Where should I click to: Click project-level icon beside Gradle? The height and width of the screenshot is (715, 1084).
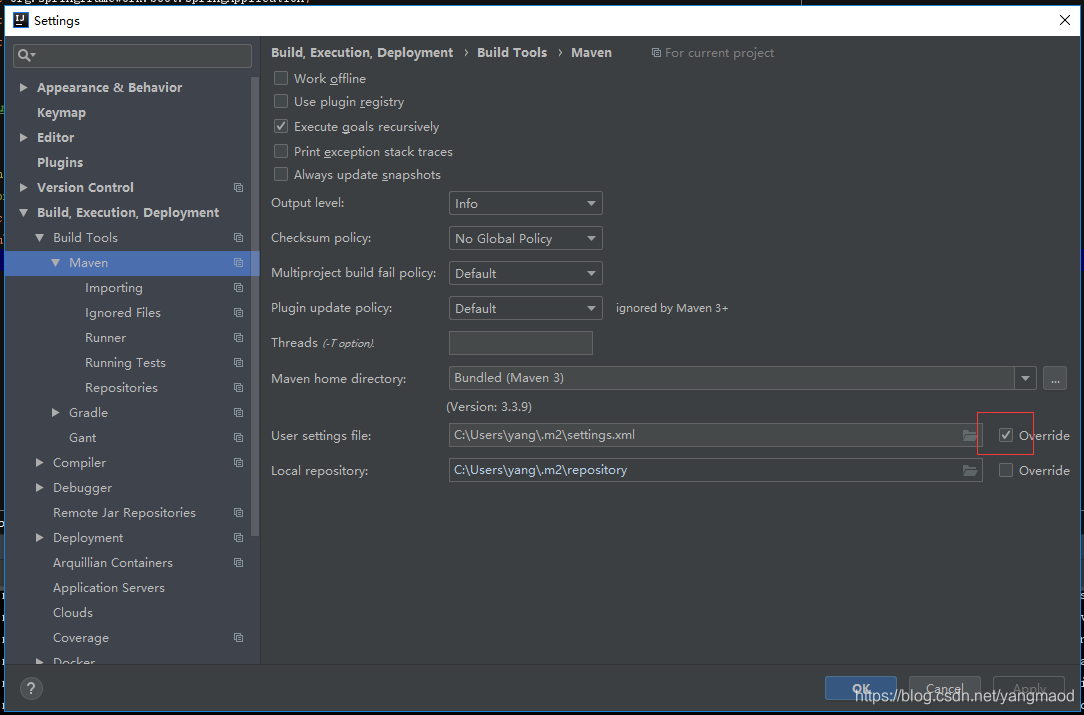[x=239, y=413]
